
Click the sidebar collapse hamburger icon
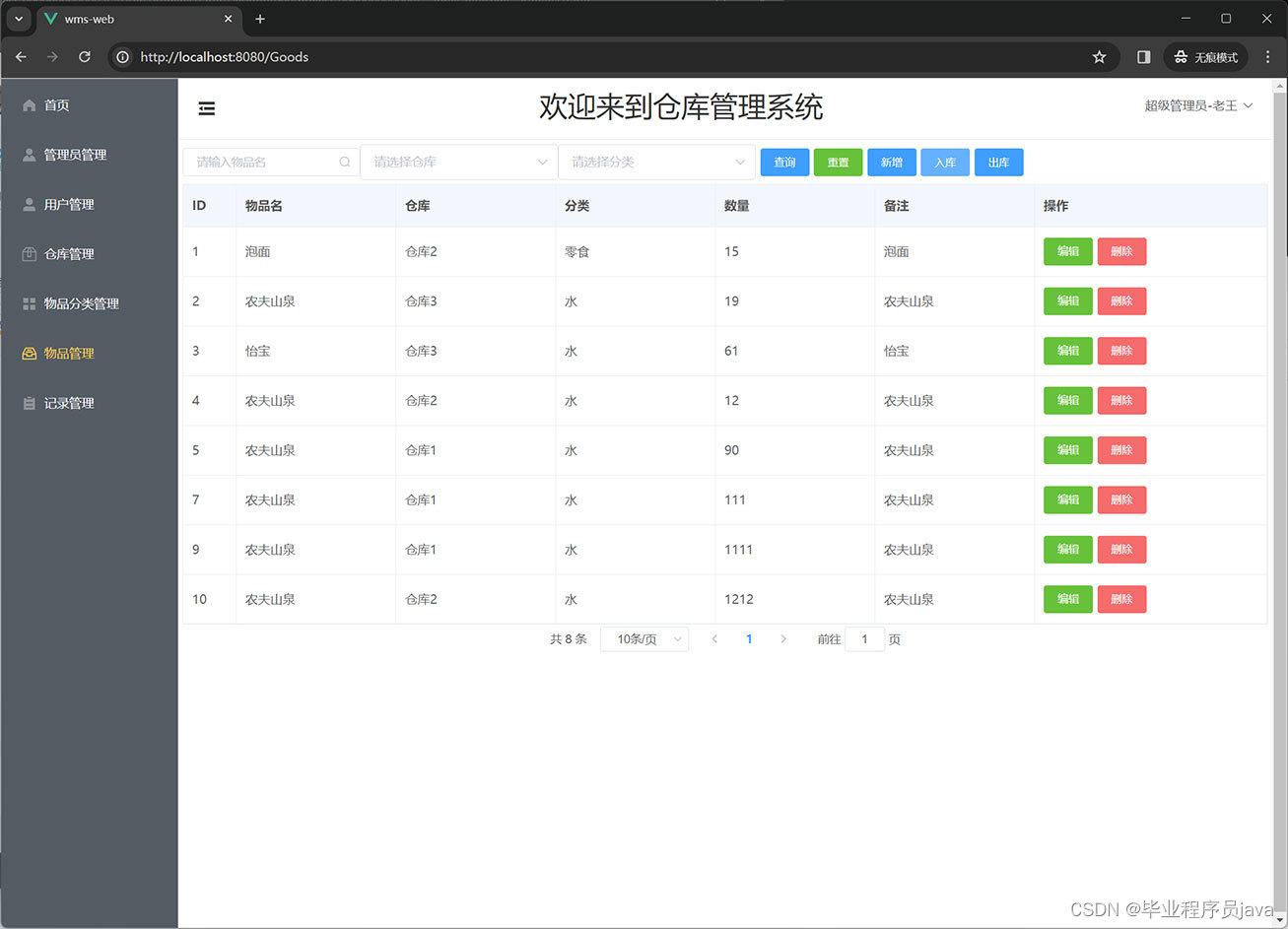pyautogui.click(x=207, y=108)
